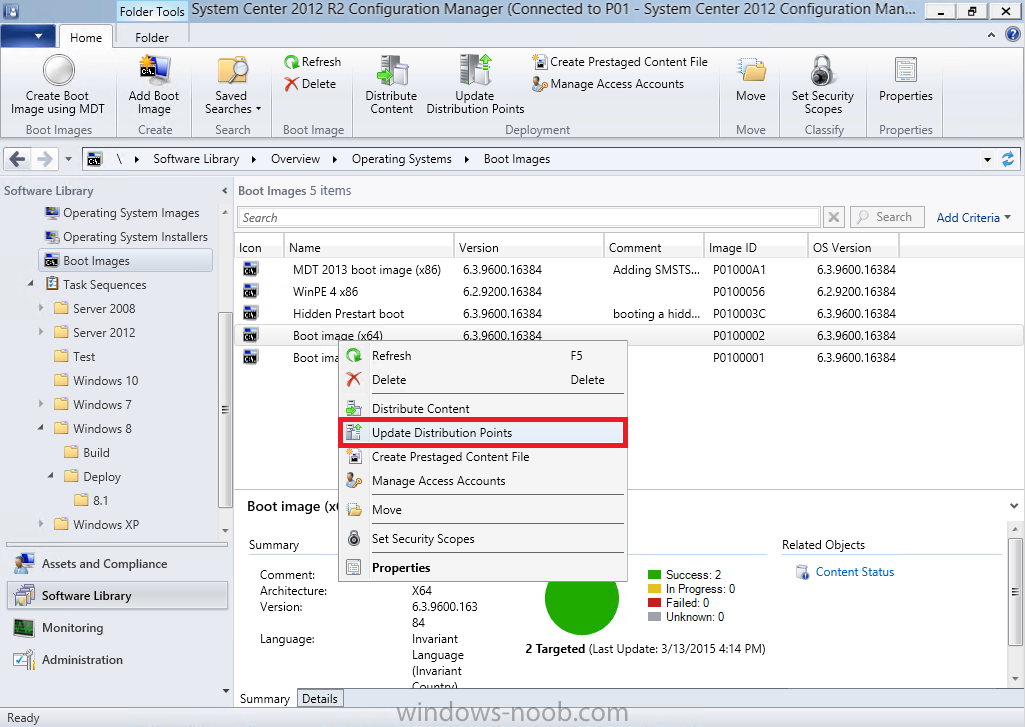Viewport: 1025px width, 727px height.
Task: Open navigation history dropdown arrow
Action: pos(68,159)
